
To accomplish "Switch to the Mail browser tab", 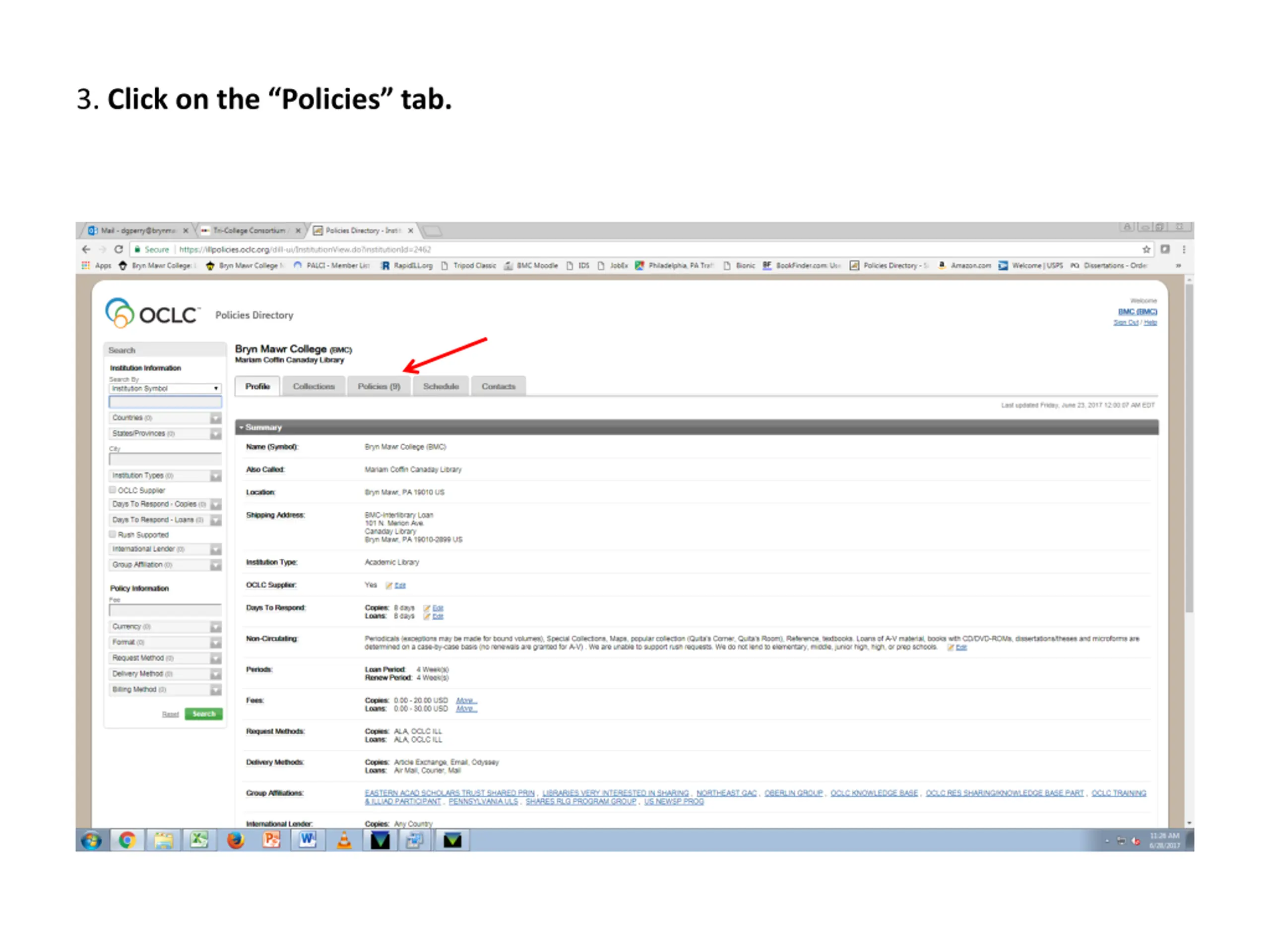I will [136, 231].
